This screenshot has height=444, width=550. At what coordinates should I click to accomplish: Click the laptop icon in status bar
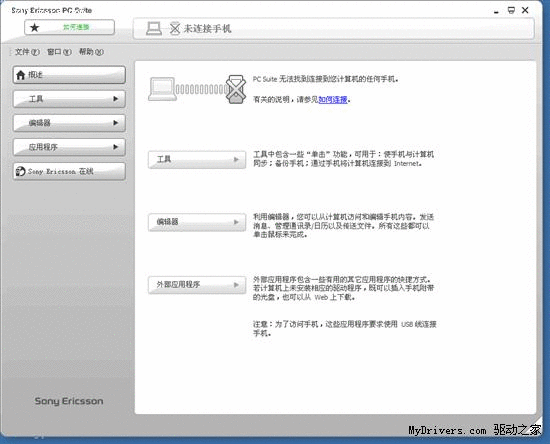[154, 28]
